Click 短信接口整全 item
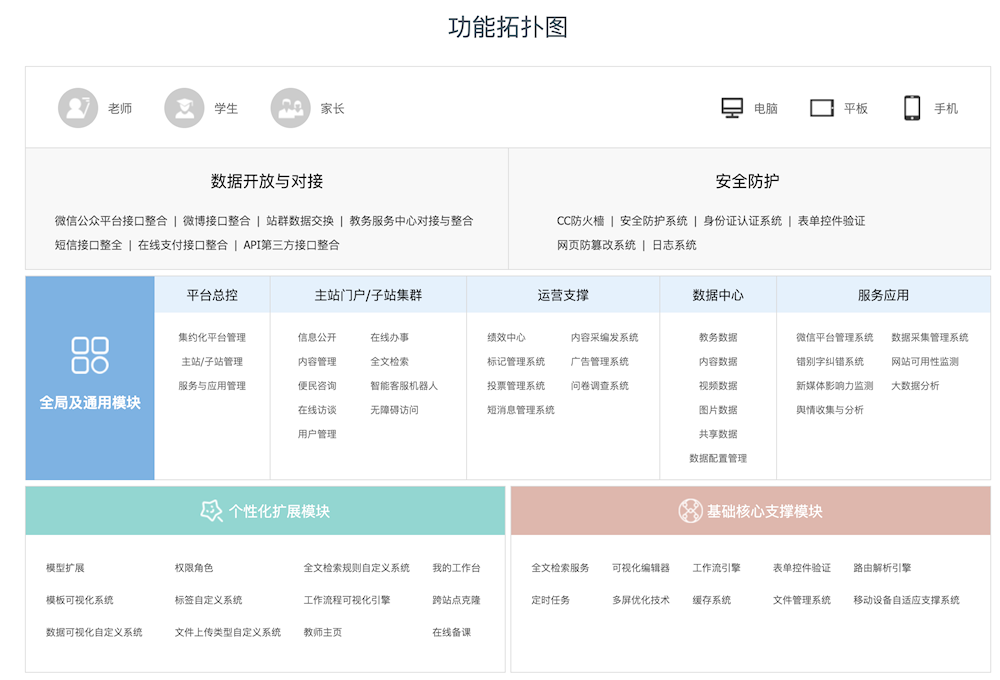 88,245
